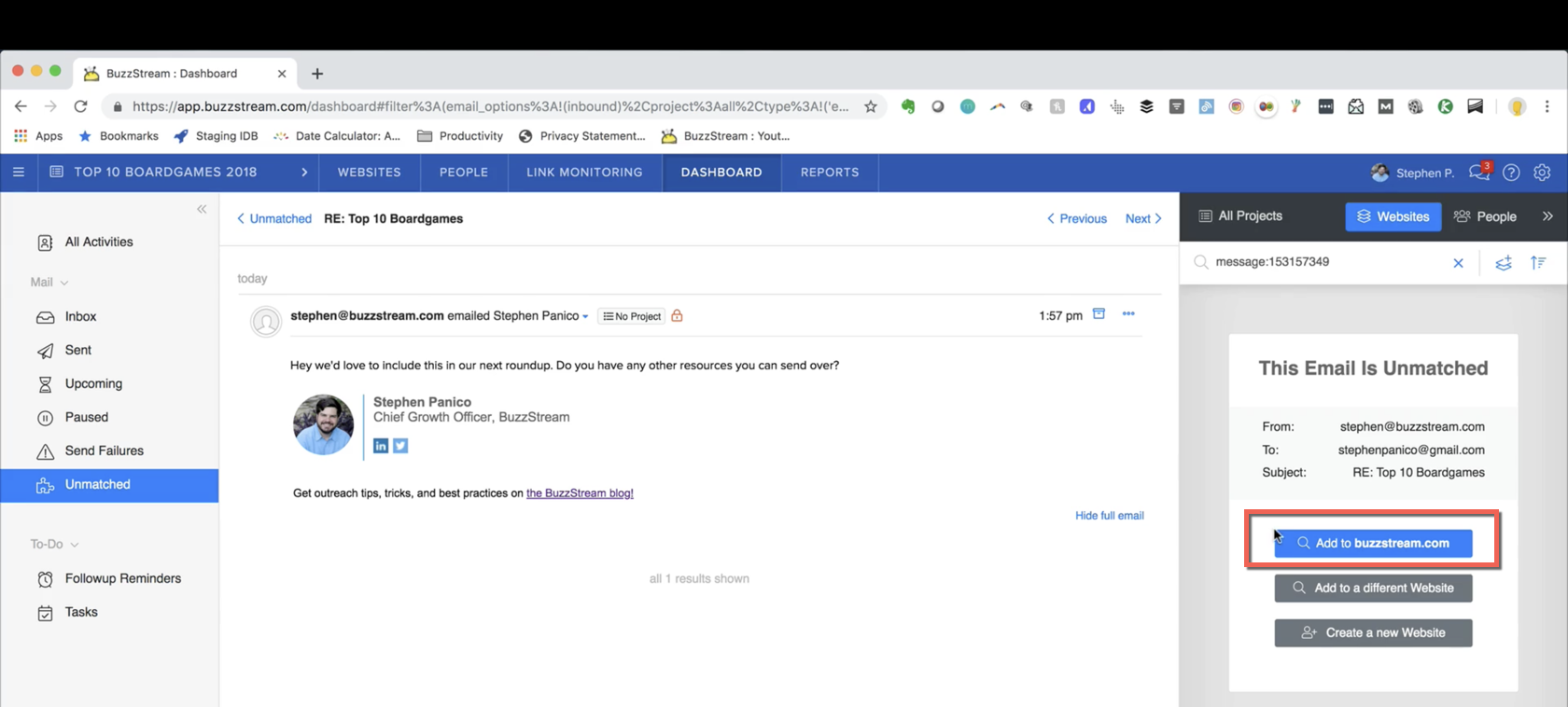The height and width of the screenshot is (707, 1568).
Task: Click the sort icon in search panel
Action: tap(1538, 263)
